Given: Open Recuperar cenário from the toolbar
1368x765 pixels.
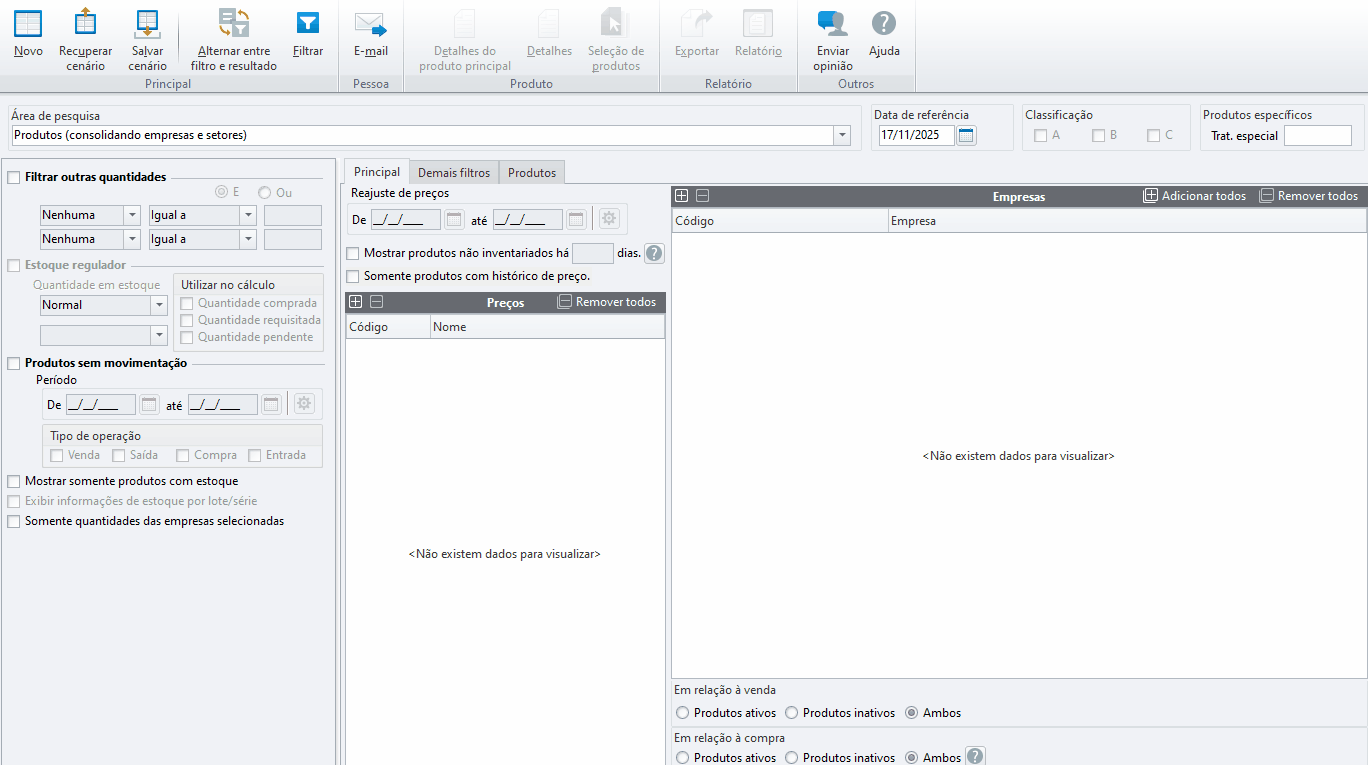Looking at the screenshot, I should (85, 24).
